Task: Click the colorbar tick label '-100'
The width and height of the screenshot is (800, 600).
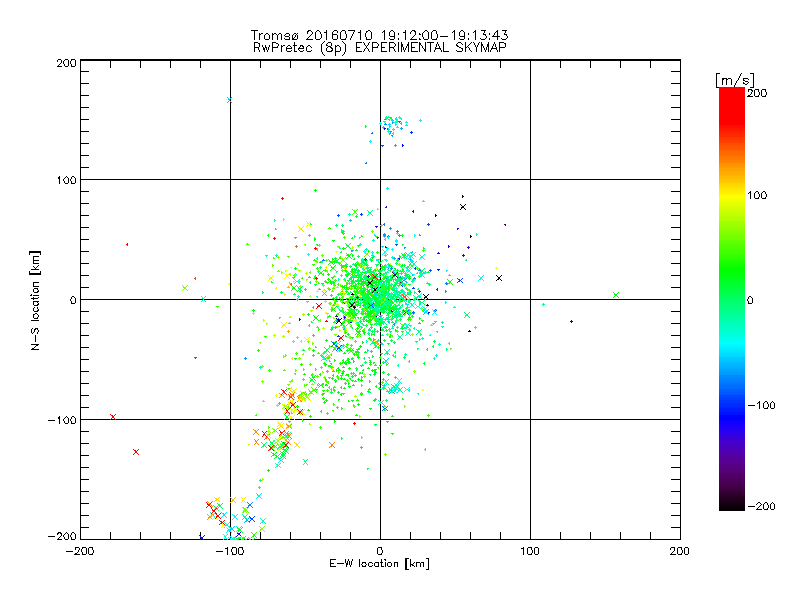Action: [x=761, y=405]
